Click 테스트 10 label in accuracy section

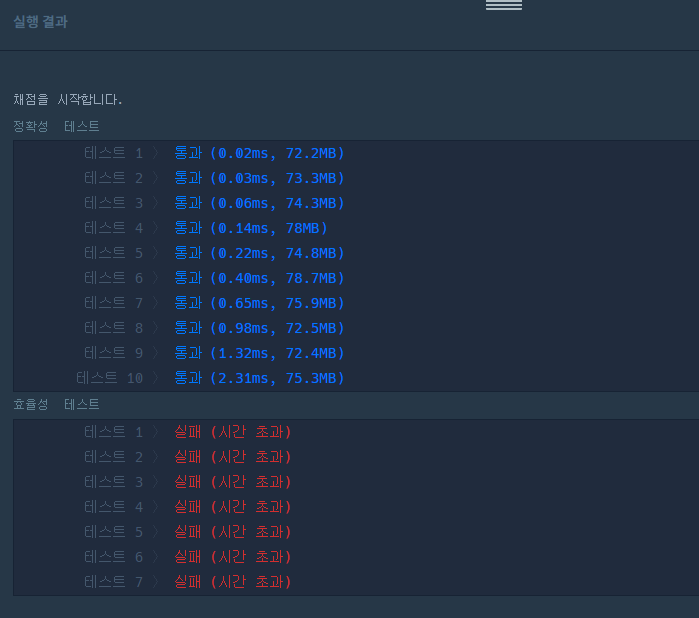[109, 378]
